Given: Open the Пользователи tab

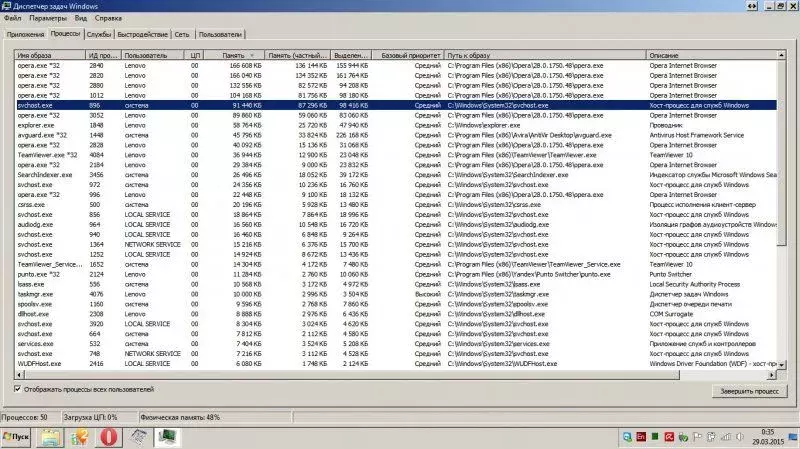Looking at the screenshot, I should 220,34.
